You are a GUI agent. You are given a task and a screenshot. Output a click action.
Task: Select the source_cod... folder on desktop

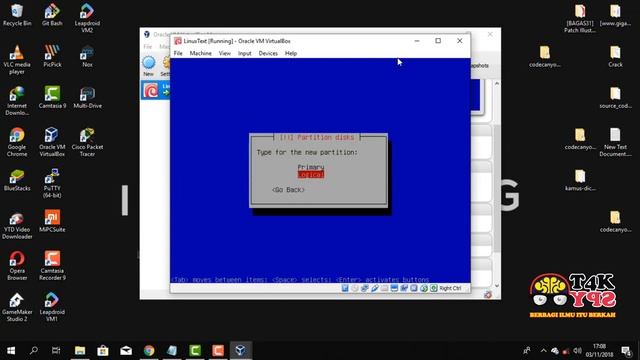(x=615, y=98)
